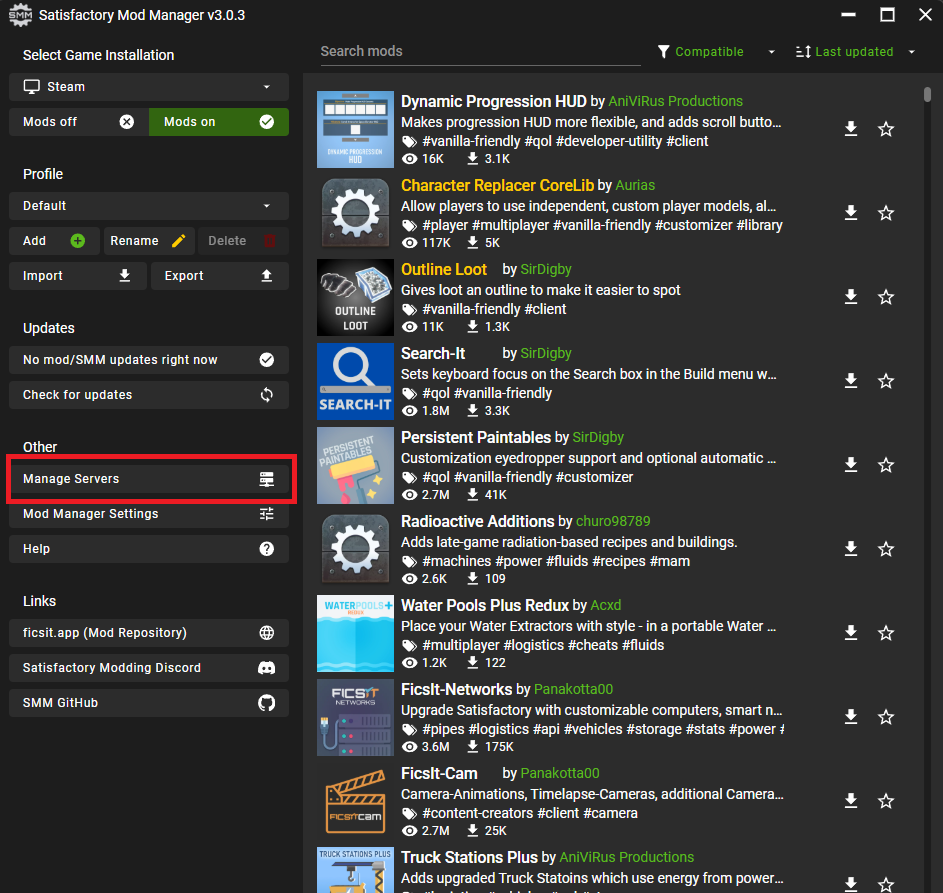The width and height of the screenshot is (943, 893).
Task: Turn mods off
Action: tap(79, 122)
